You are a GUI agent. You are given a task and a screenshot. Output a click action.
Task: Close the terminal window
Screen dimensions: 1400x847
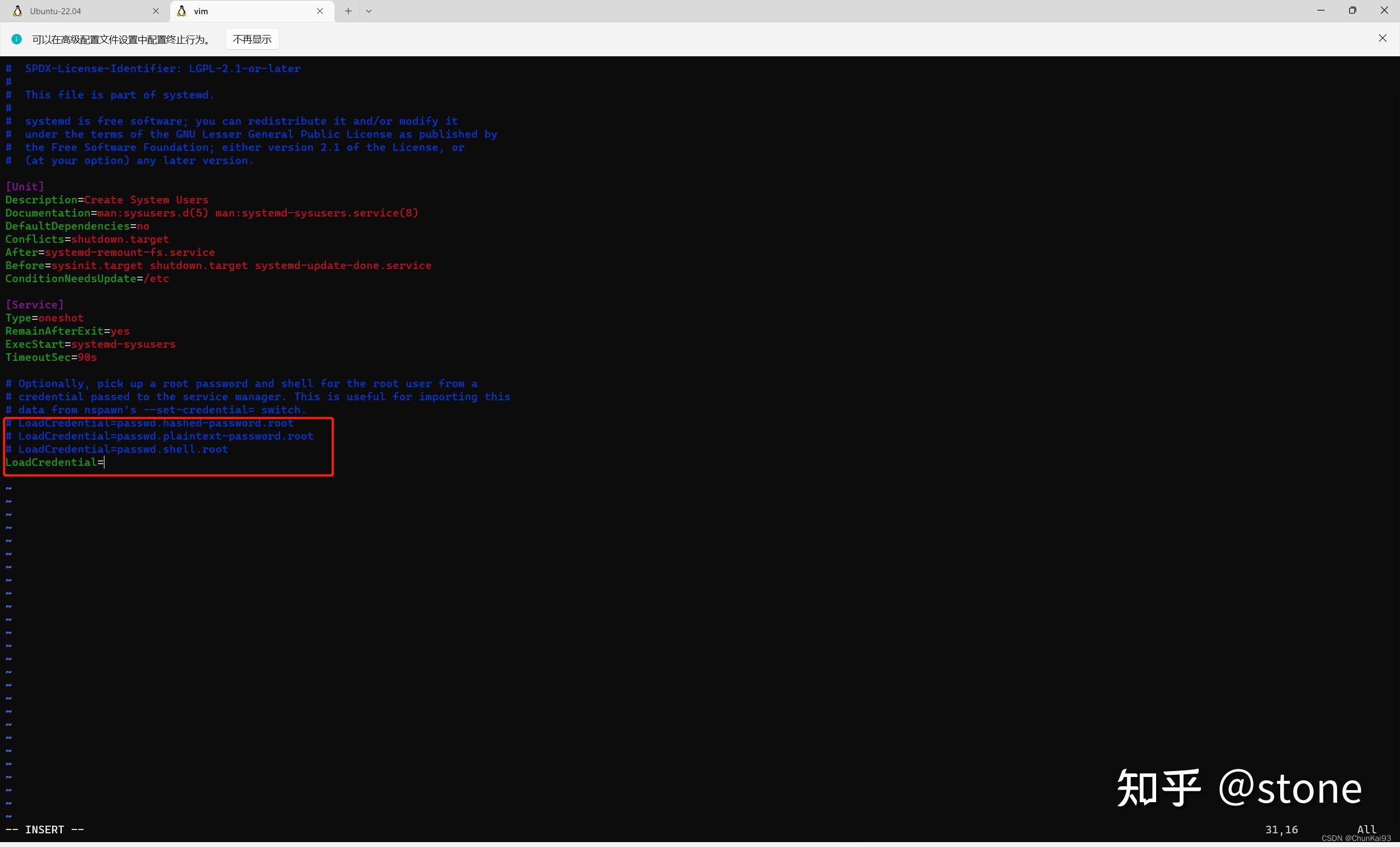click(1384, 11)
